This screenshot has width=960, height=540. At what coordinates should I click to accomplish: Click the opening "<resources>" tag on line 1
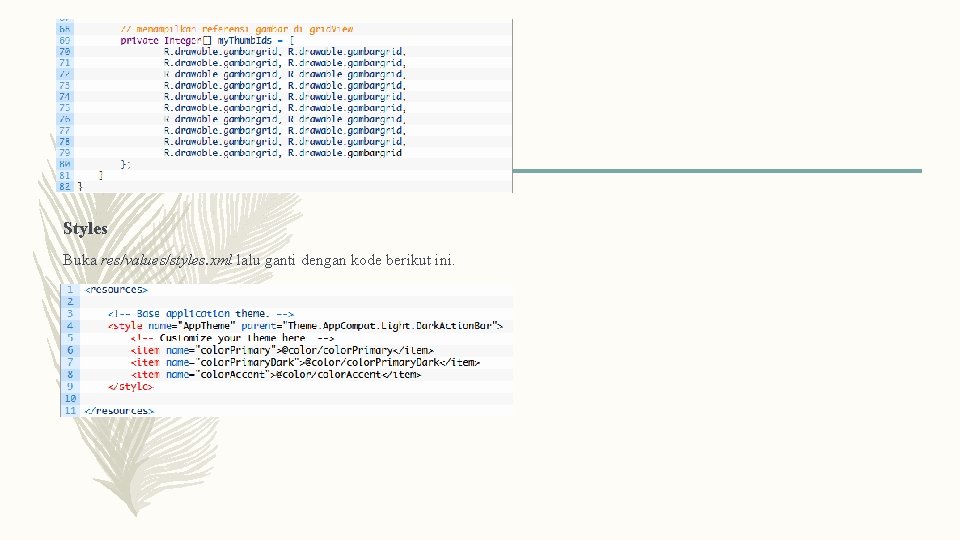pyautogui.click(x=116, y=290)
